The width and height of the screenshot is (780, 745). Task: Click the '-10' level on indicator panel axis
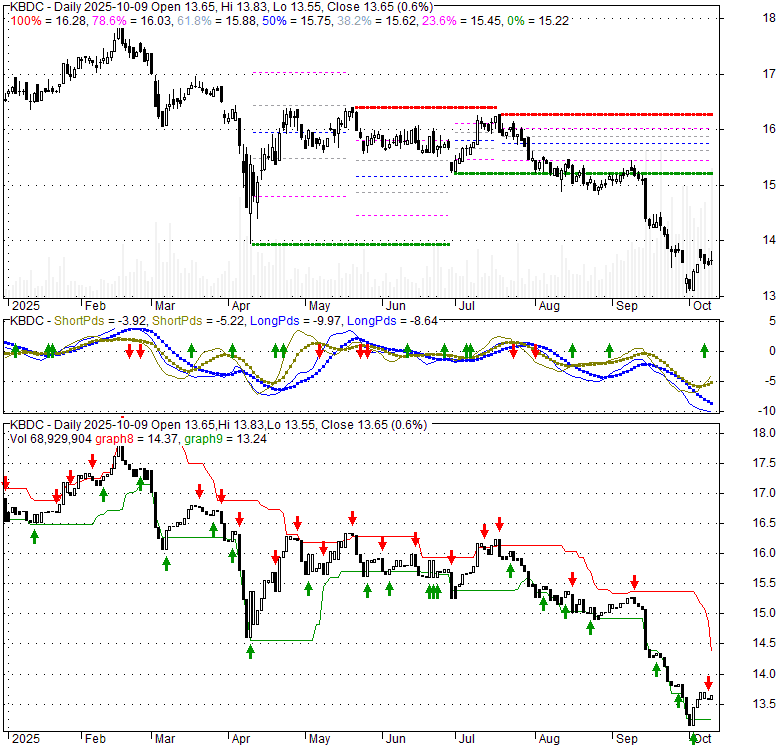pyautogui.click(x=767, y=411)
